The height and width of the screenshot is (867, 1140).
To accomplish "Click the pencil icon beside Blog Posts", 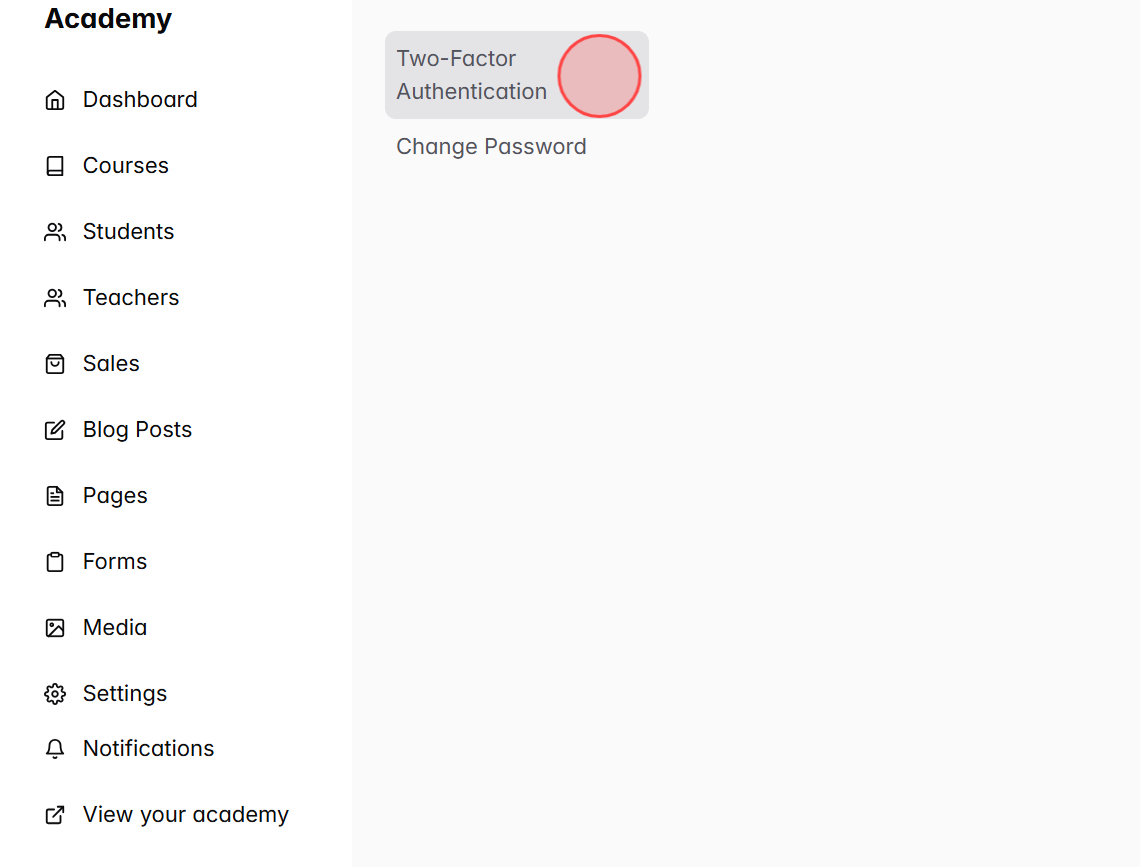I will click(x=55, y=429).
